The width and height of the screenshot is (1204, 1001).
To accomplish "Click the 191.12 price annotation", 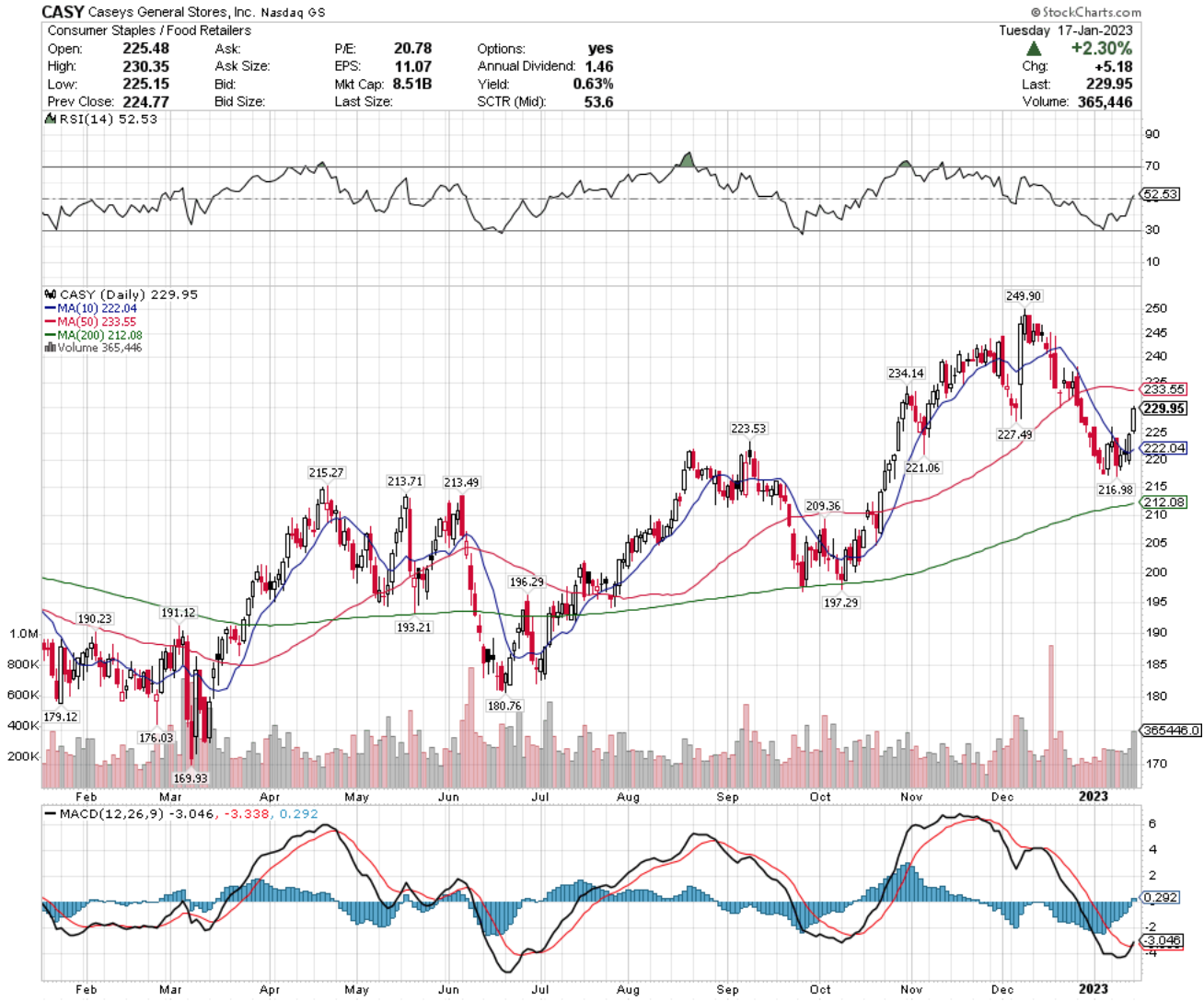I will click(x=178, y=614).
